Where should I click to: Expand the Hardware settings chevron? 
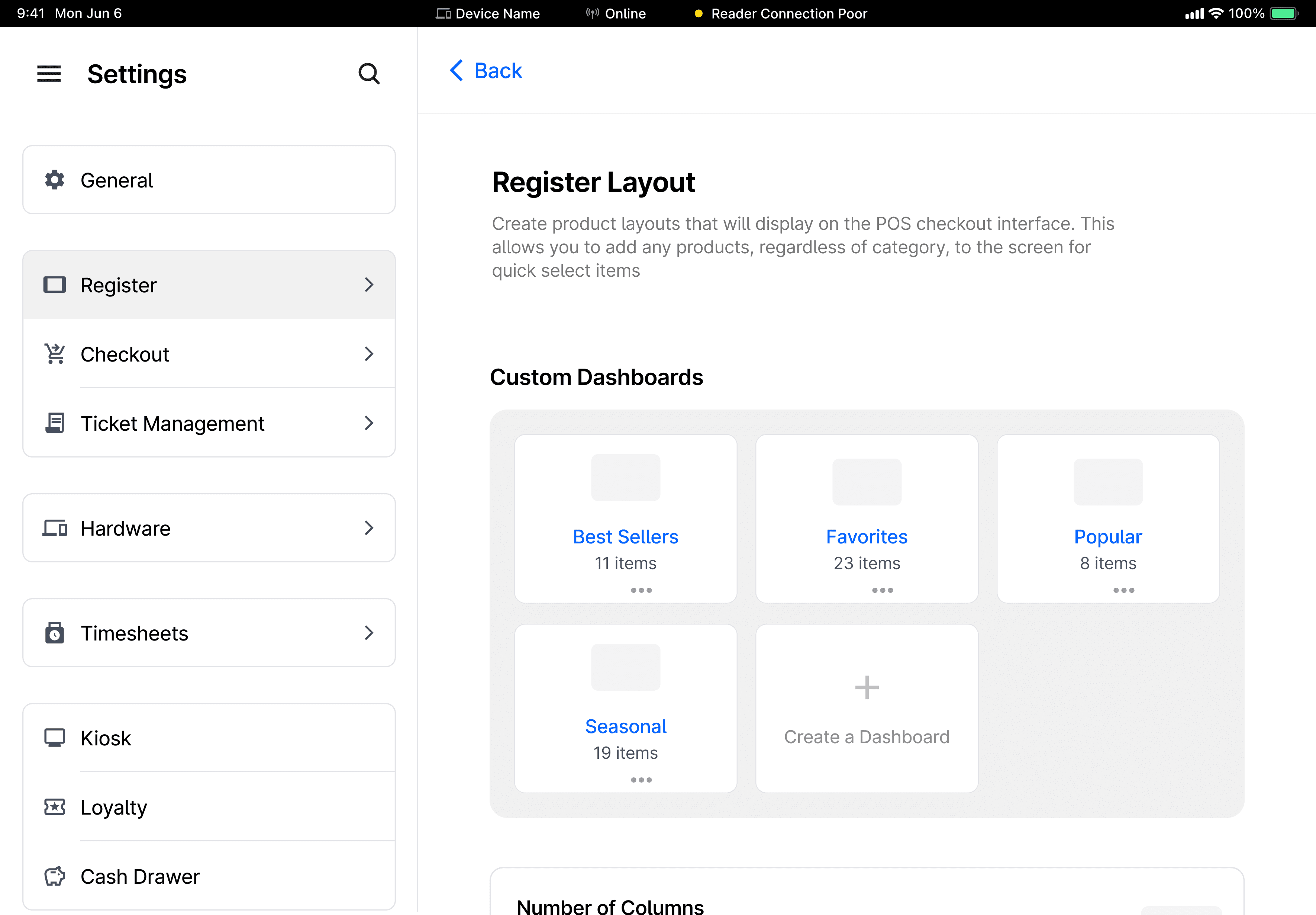click(x=369, y=528)
